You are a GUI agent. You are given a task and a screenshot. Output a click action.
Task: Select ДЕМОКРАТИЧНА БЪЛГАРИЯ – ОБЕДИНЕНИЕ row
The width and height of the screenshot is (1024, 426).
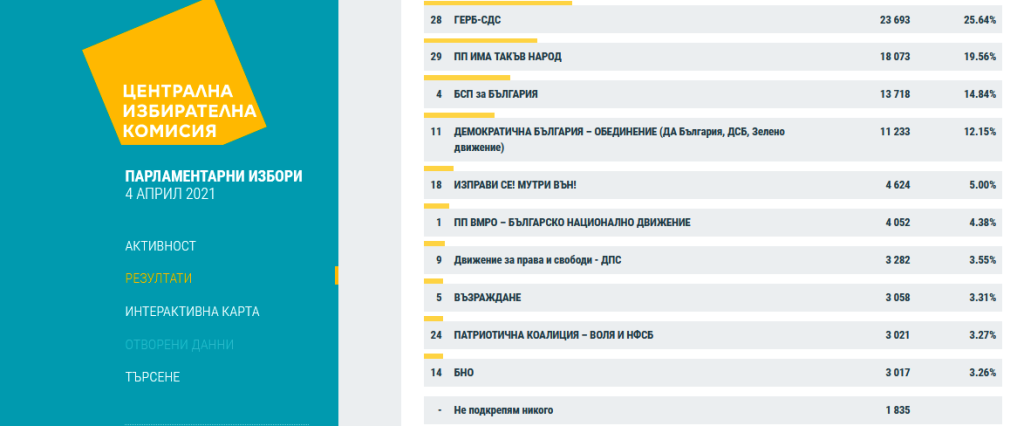click(712, 140)
